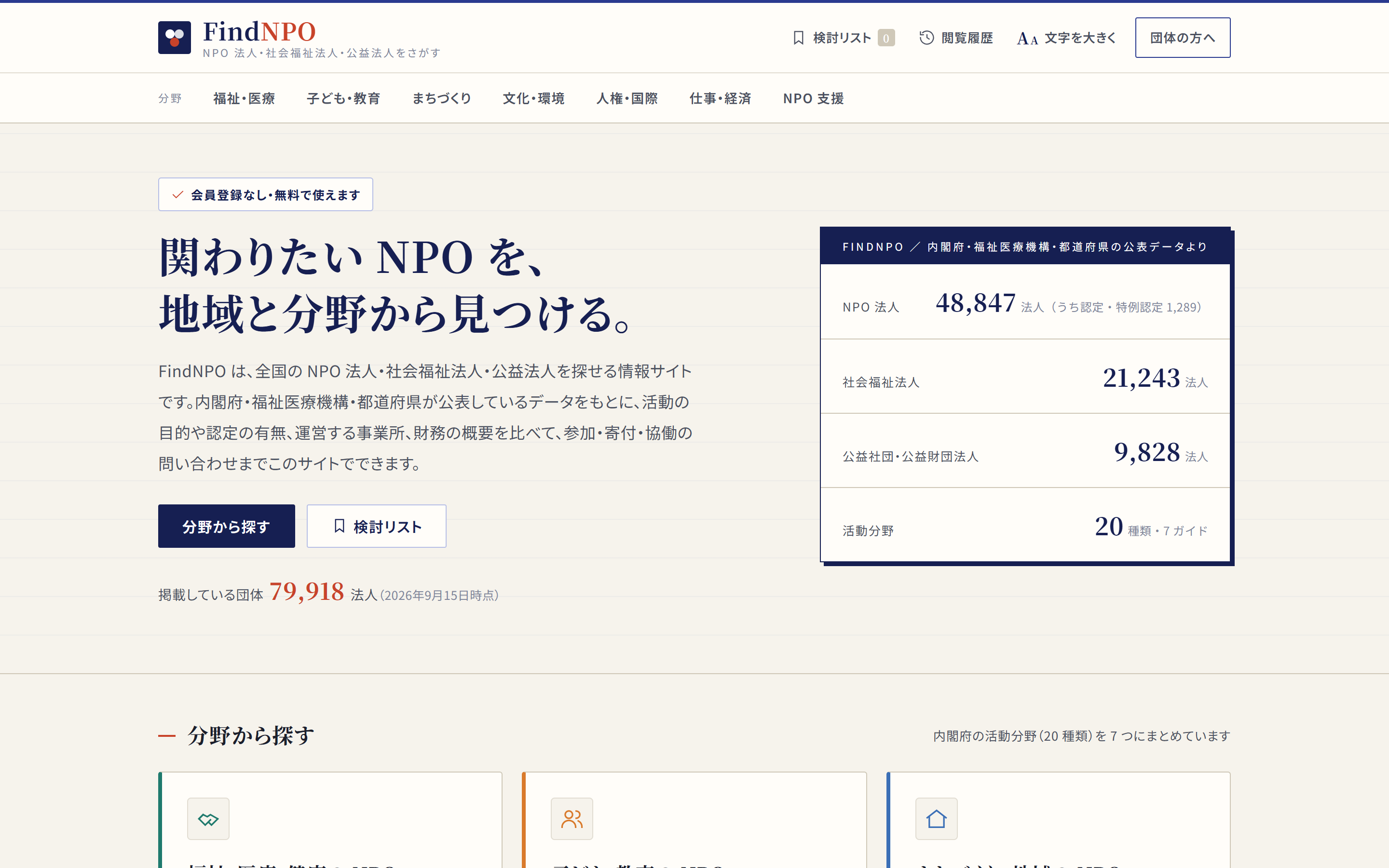1389x868 pixels.
Task: Click the 分野から探す button
Action: 227,526
